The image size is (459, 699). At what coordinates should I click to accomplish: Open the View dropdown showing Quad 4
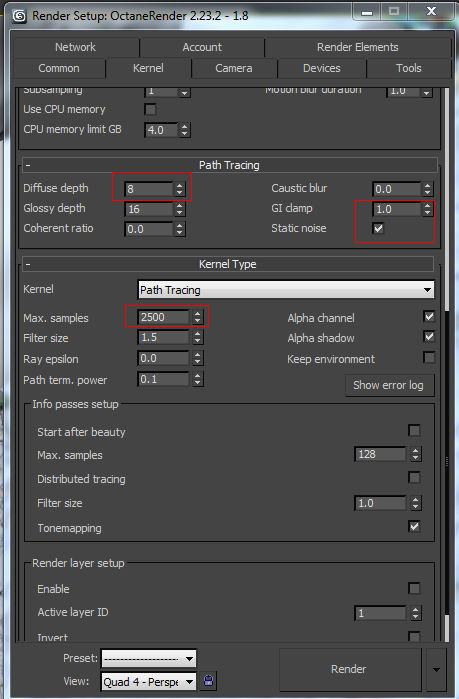tap(149, 682)
